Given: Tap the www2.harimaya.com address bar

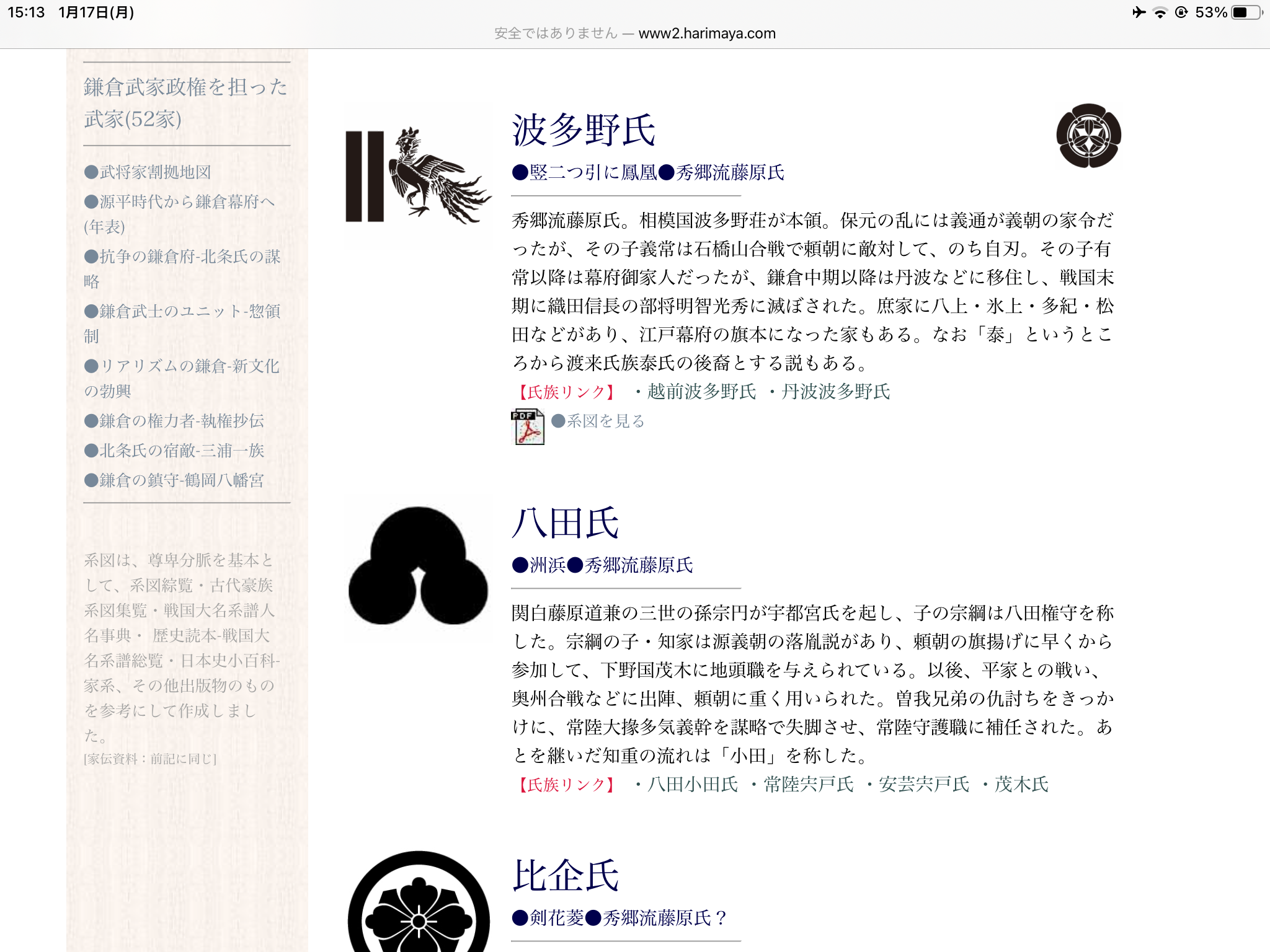Looking at the screenshot, I should point(706,33).
